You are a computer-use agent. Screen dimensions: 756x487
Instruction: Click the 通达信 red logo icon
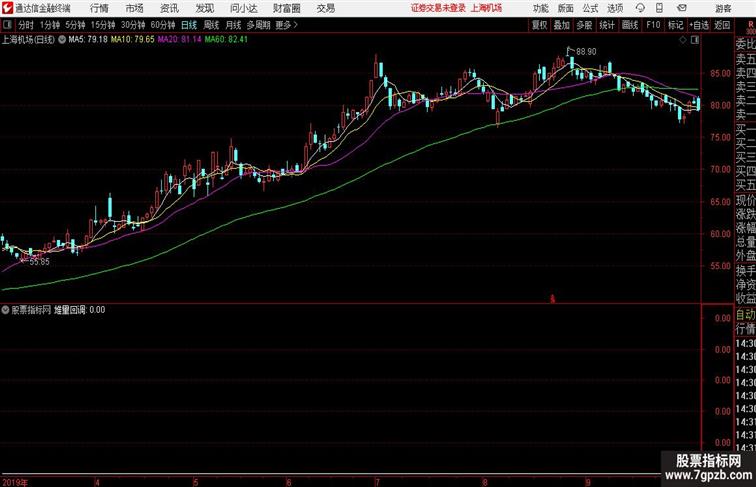pyautogui.click(x=7, y=8)
